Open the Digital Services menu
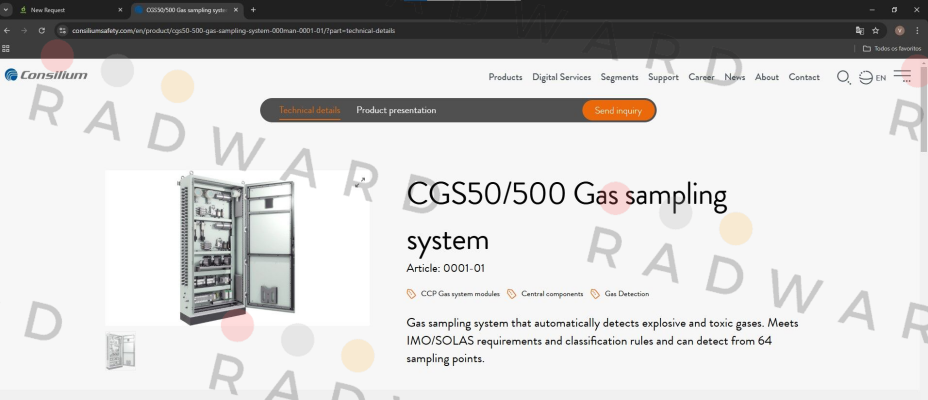928x400 pixels. pyautogui.click(x=561, y=77)
